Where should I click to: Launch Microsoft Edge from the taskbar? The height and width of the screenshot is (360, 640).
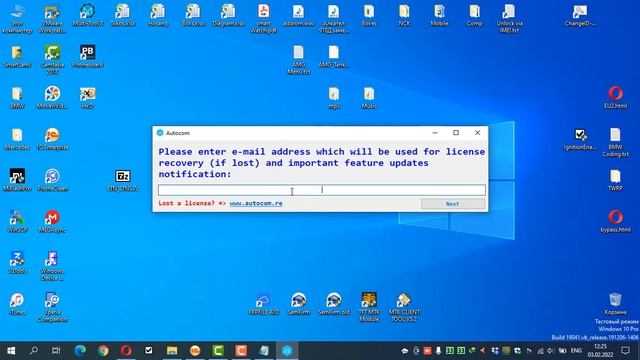(x=80, y=350)
